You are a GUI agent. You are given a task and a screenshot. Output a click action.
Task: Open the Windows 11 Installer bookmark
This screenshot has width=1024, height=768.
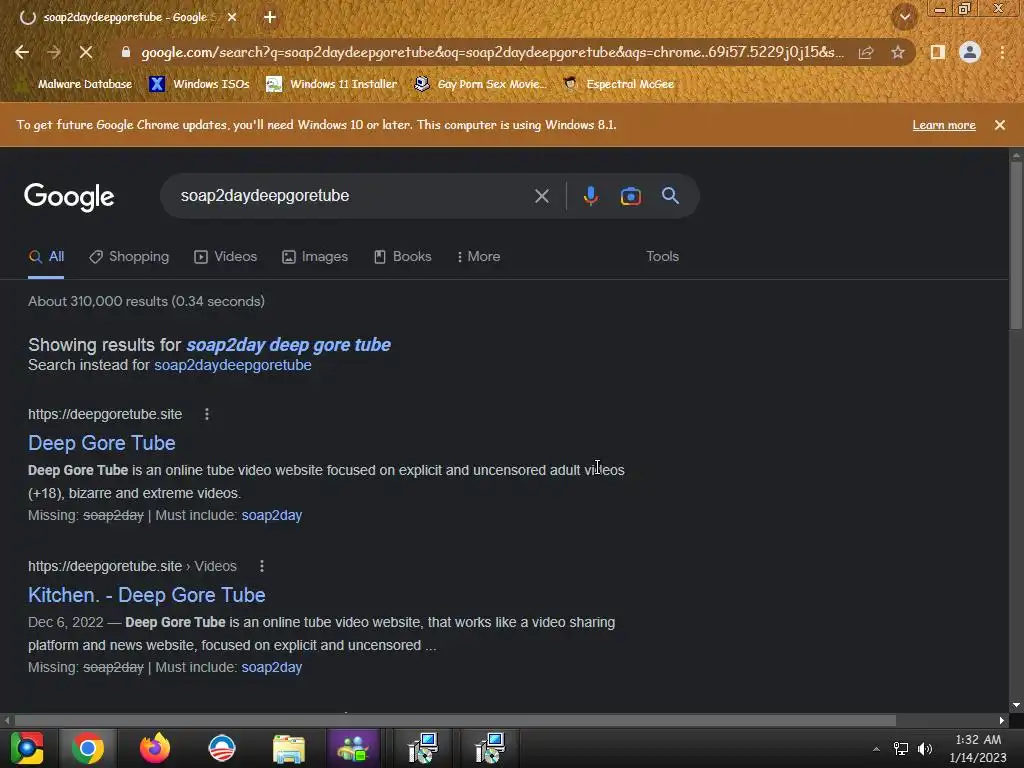point(332,84)
